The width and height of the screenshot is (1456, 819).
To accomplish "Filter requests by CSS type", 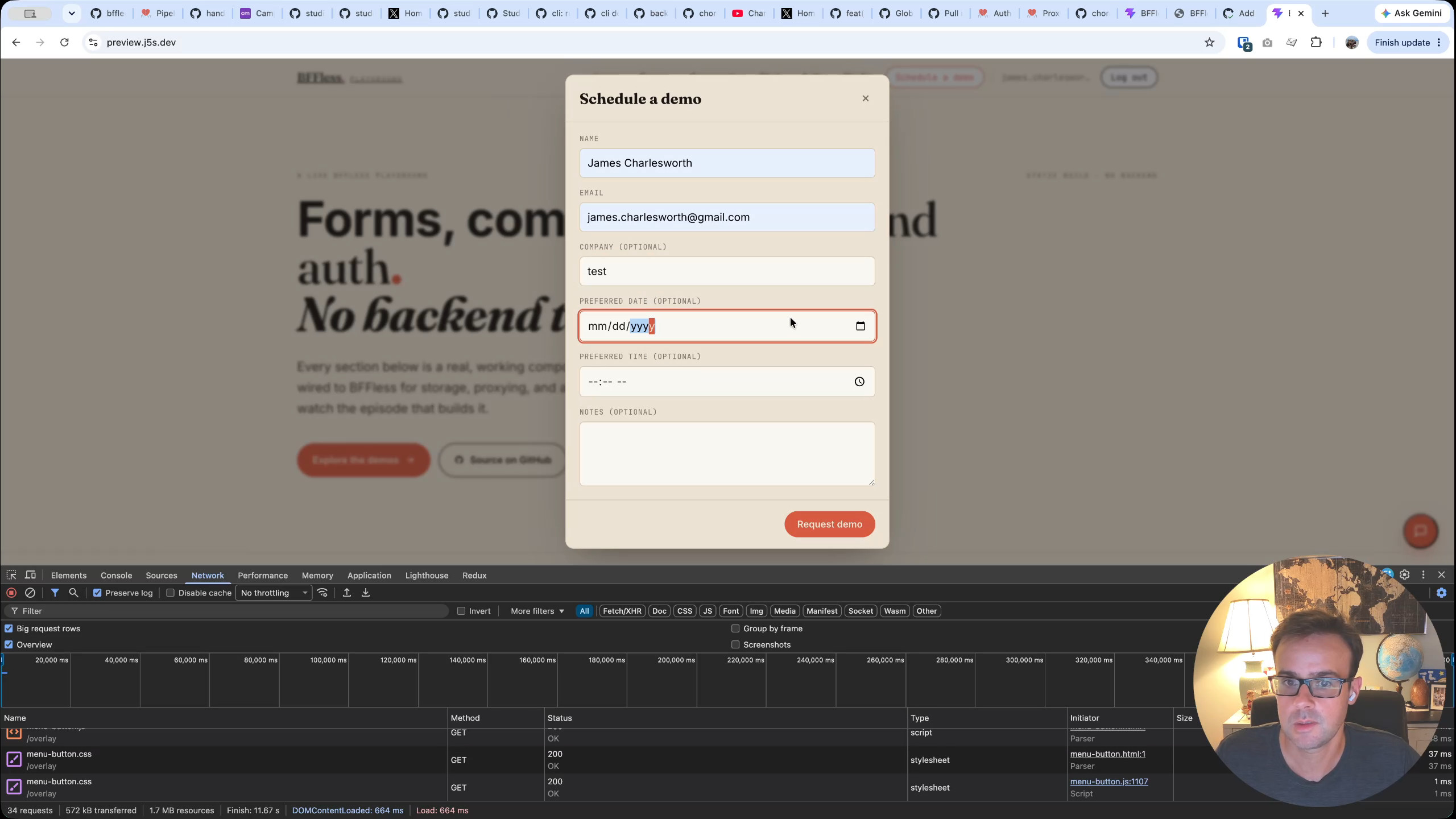I will (x=685, y=611).
